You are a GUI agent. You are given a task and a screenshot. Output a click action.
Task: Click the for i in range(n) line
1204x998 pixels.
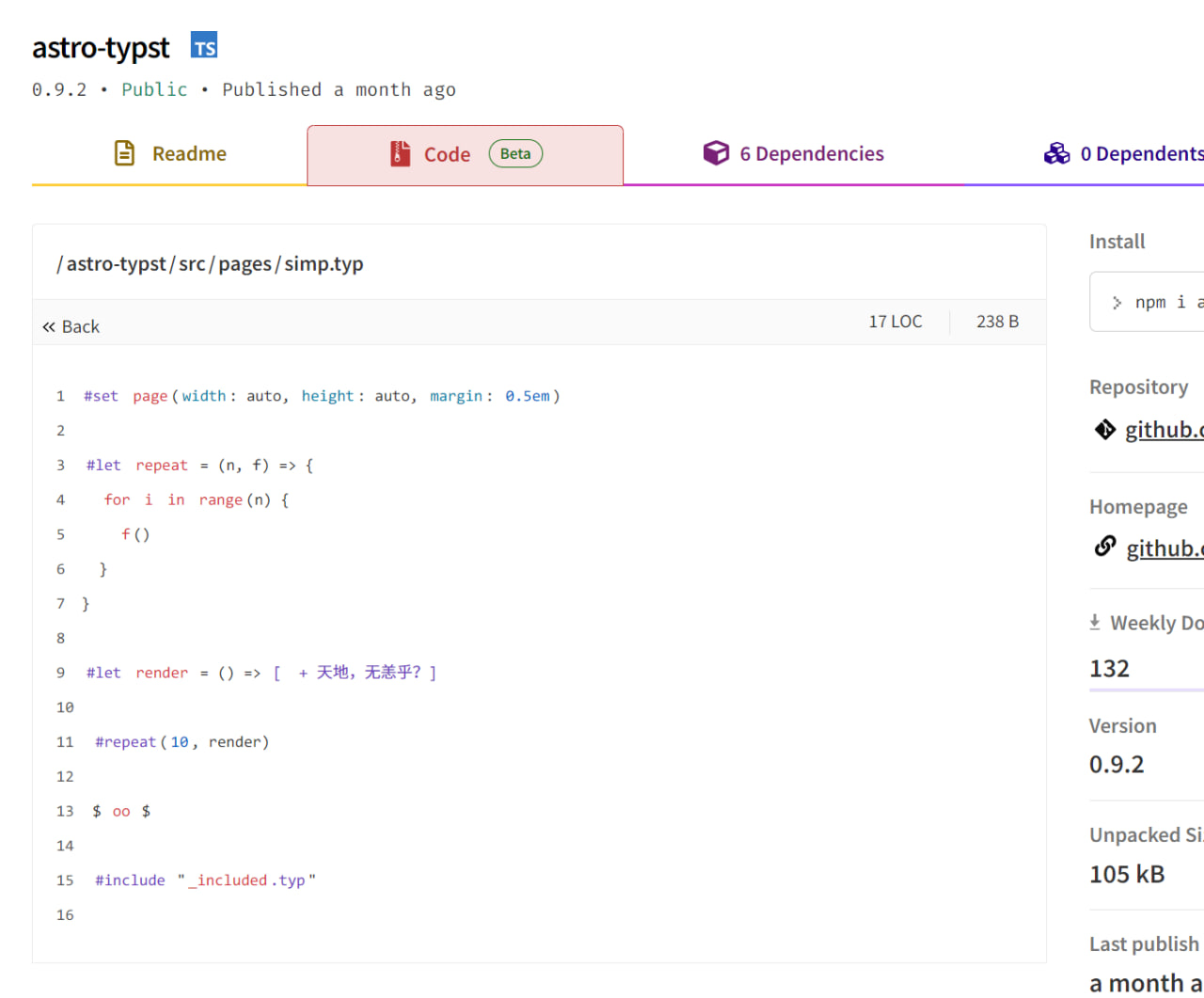tap(197, 499)
